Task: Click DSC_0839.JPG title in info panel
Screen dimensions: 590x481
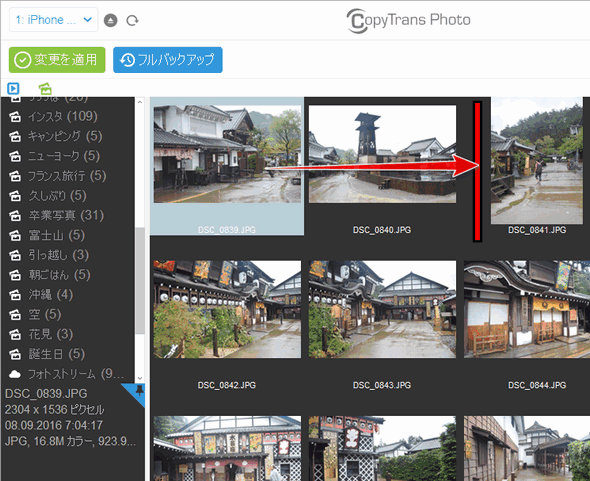Action: [x=46, y=393]
